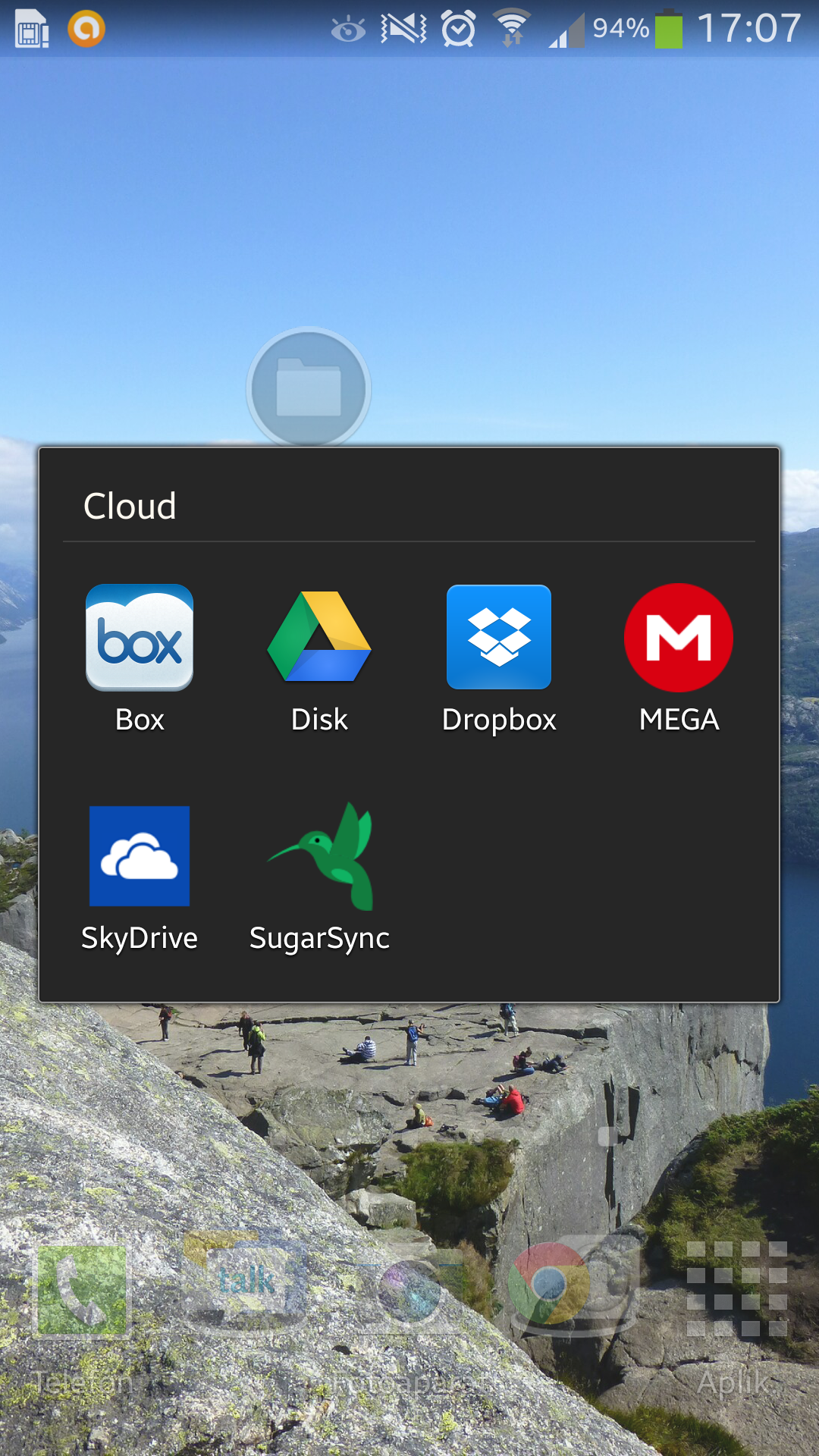Open the Dropbox app
Image resolution: width=819 pixels, height=1456 pixels.
click(499, 639)
